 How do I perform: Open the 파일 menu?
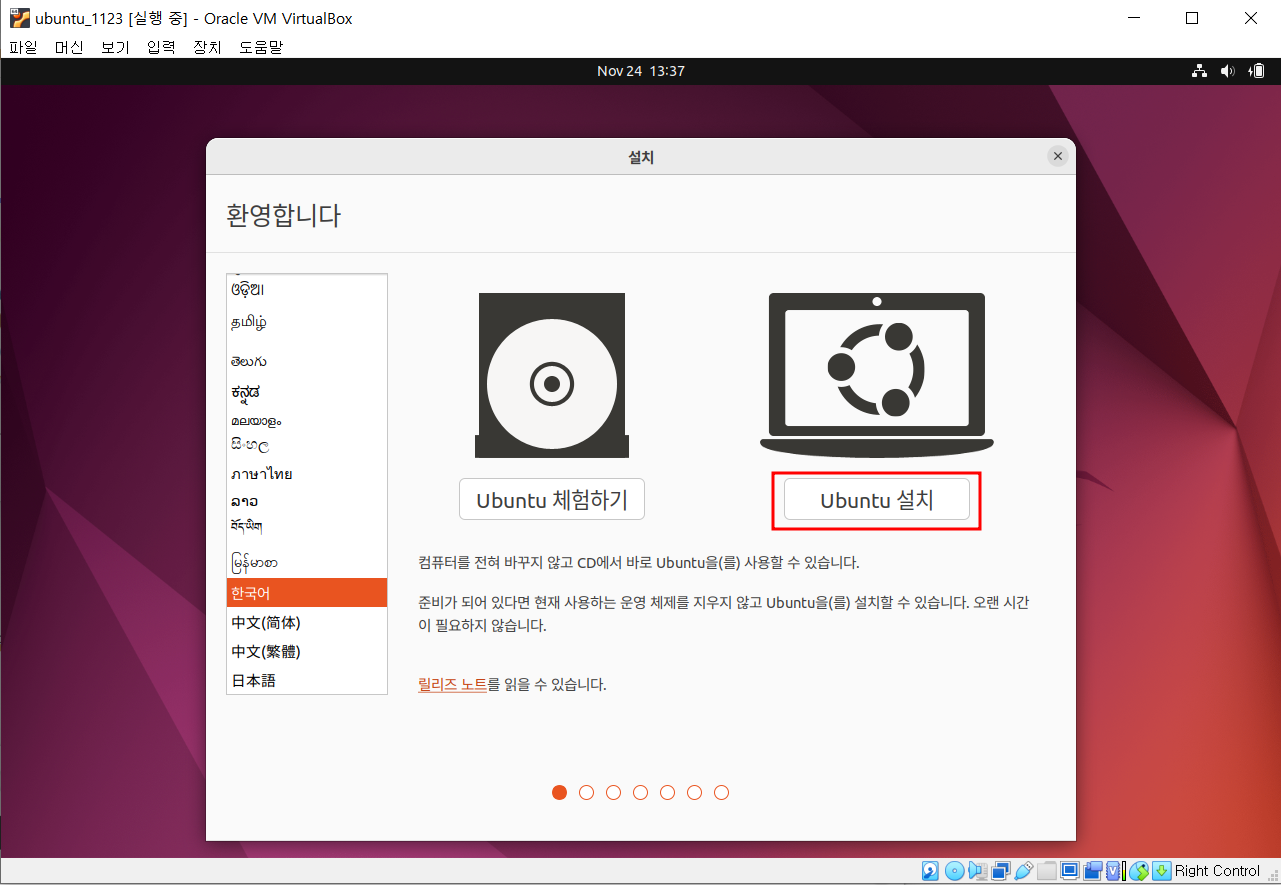(22, 46)
